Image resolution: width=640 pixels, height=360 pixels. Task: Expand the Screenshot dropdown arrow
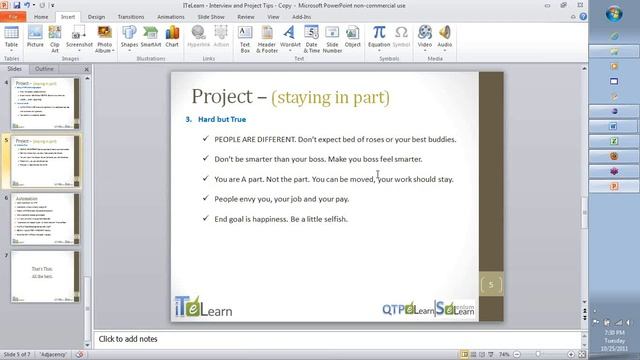click(x=79, y=51)
